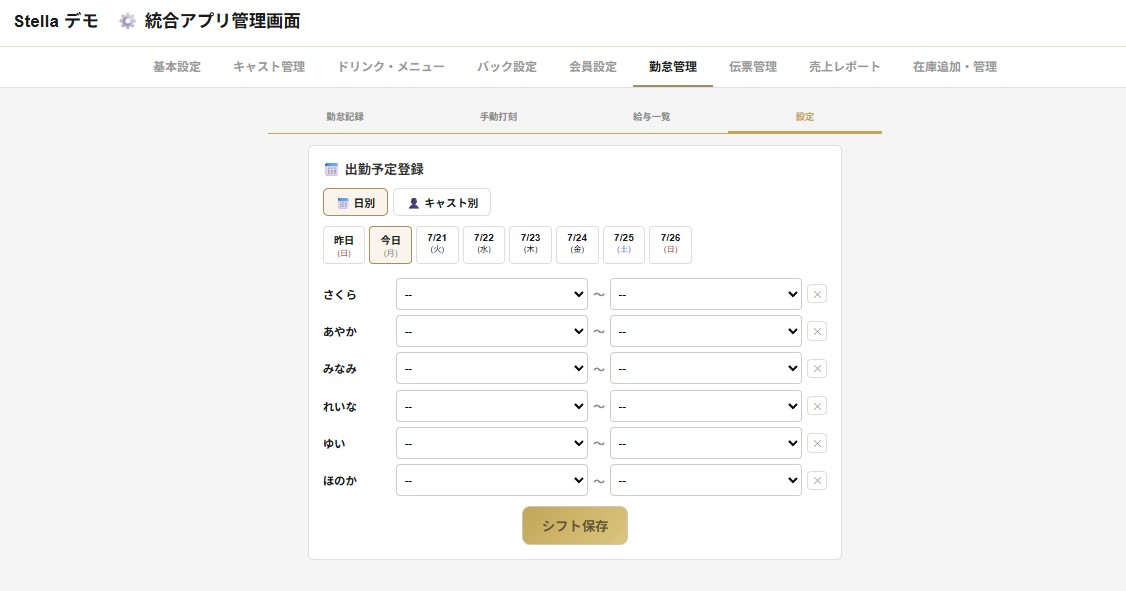1126x591 pixels.
Task: Click the あやか cast name label
Action: (x=340, y=332)
